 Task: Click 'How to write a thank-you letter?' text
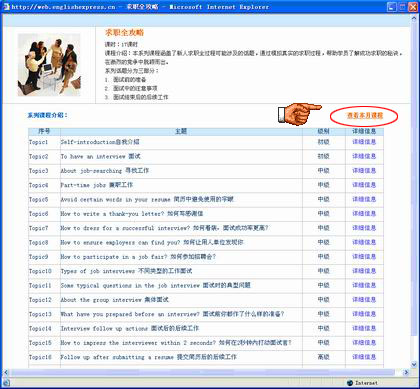coord(112,213)
